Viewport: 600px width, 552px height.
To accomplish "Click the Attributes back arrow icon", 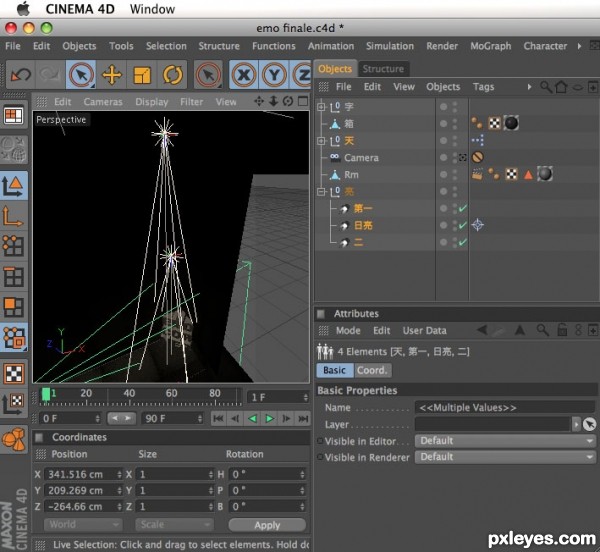I will click(x=482, y=330).
